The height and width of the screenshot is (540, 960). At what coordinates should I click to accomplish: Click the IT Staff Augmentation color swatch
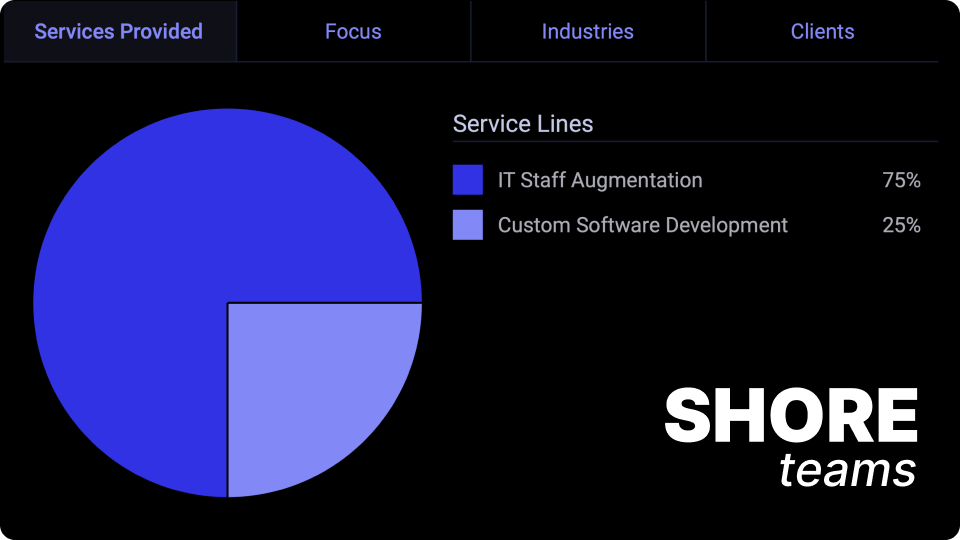tap(468, 180)
